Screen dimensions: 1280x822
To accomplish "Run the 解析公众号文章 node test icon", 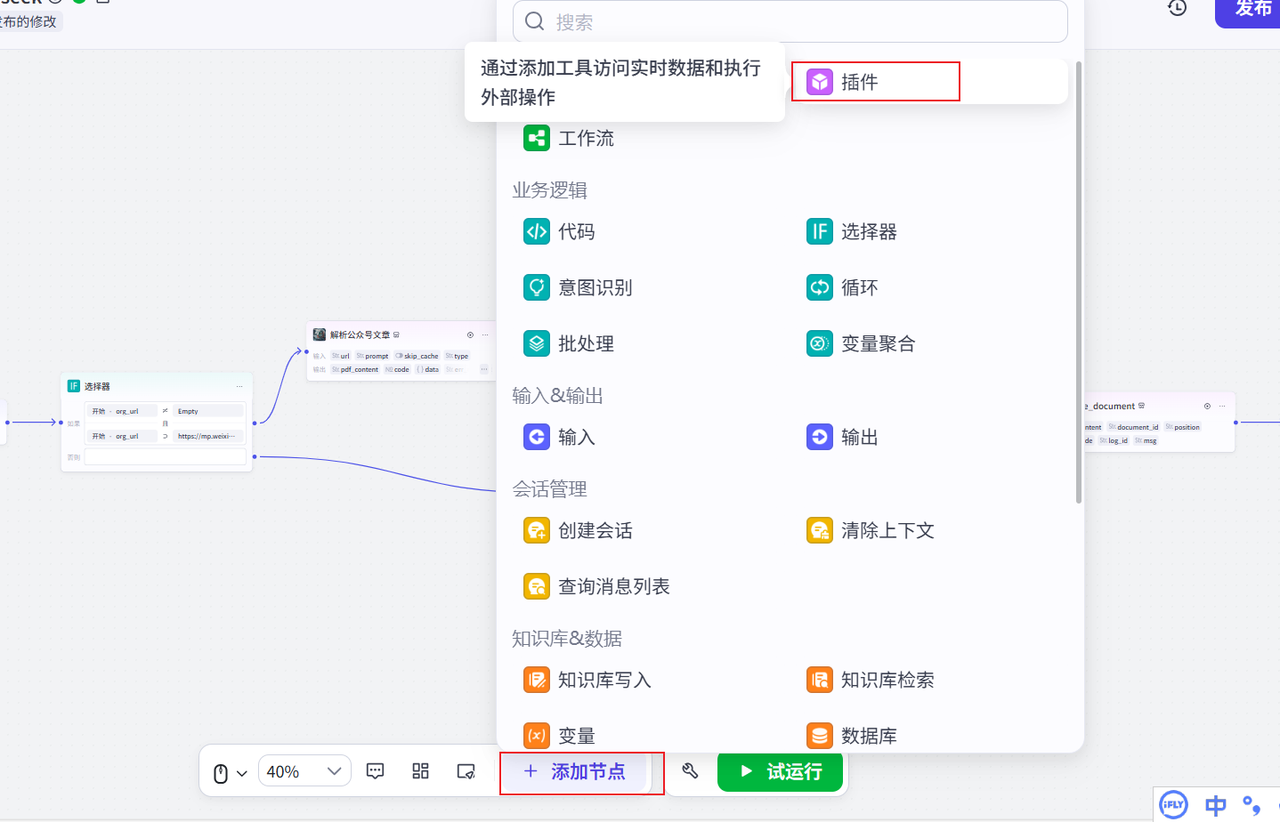I will (x=470, y=335).
